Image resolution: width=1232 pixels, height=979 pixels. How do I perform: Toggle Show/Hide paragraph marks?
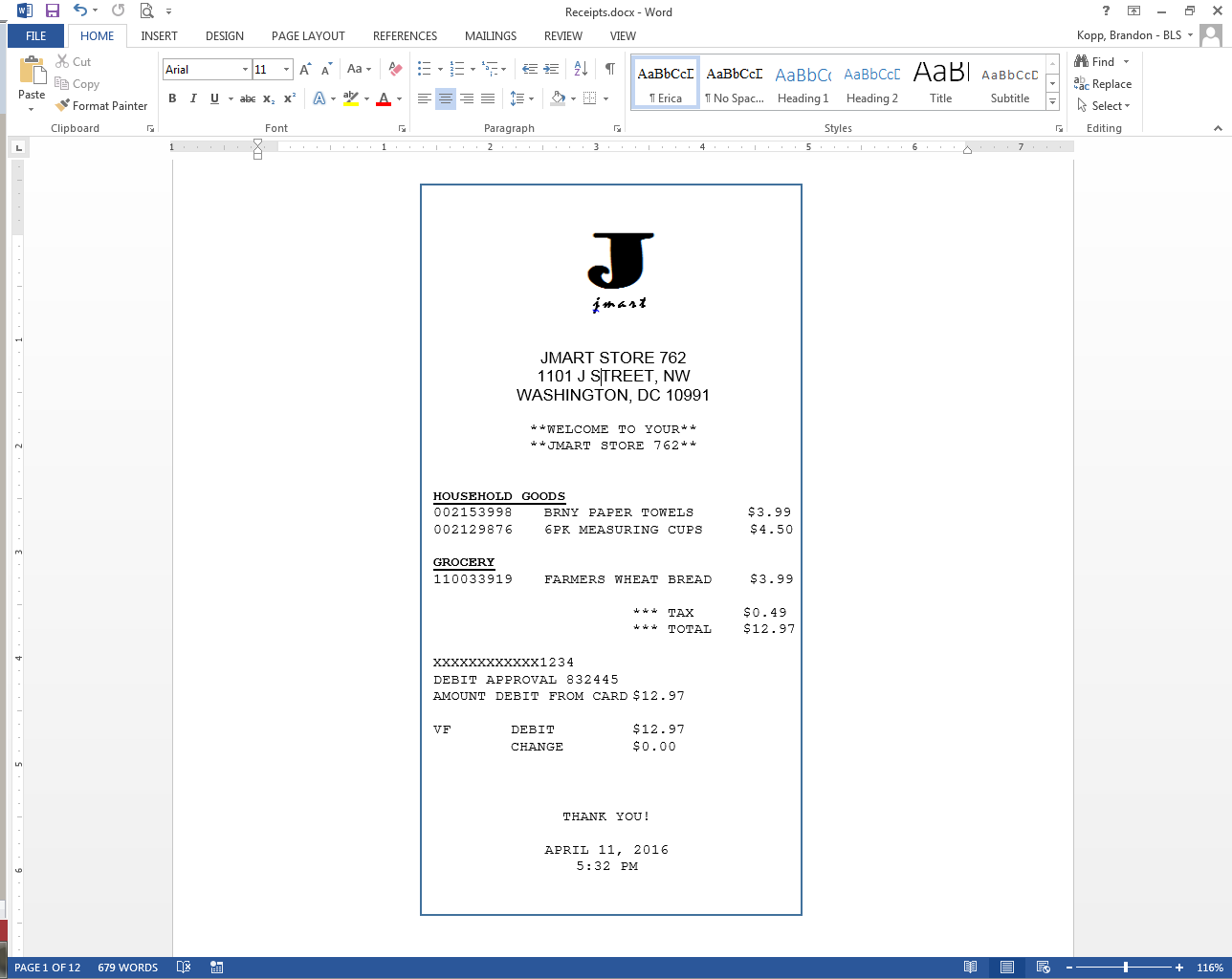click(x=610, y=70)
